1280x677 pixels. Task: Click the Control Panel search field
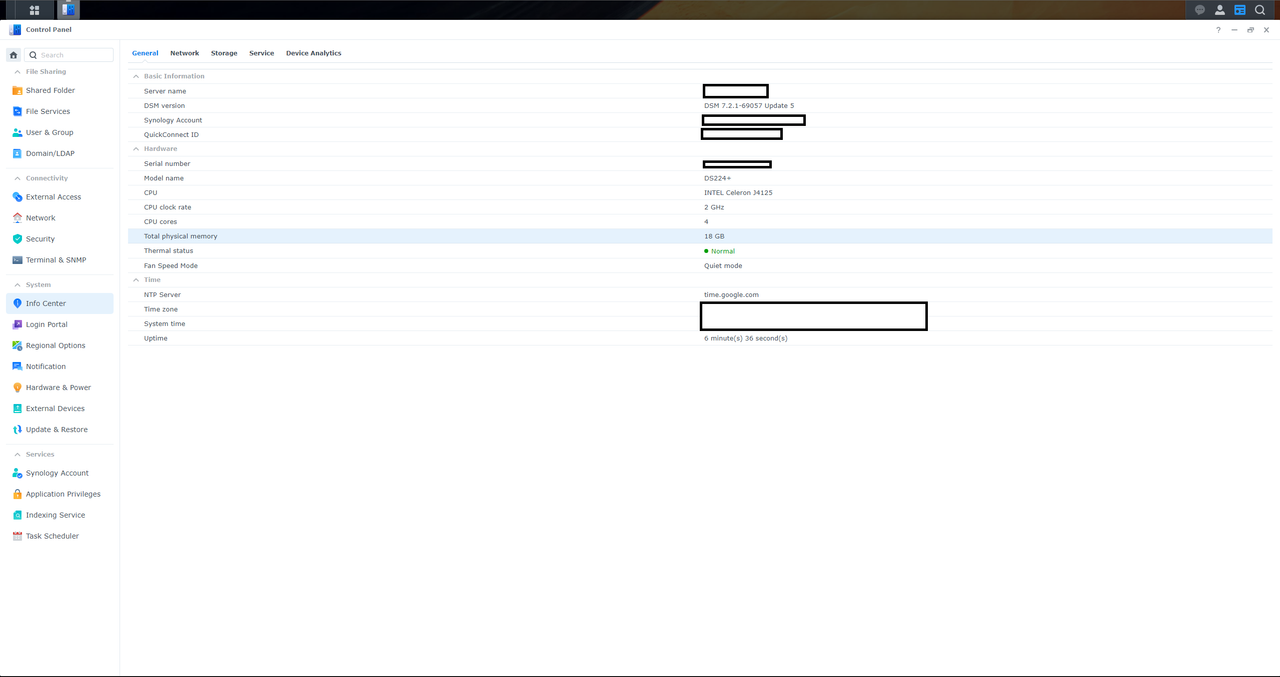point(69,55)
